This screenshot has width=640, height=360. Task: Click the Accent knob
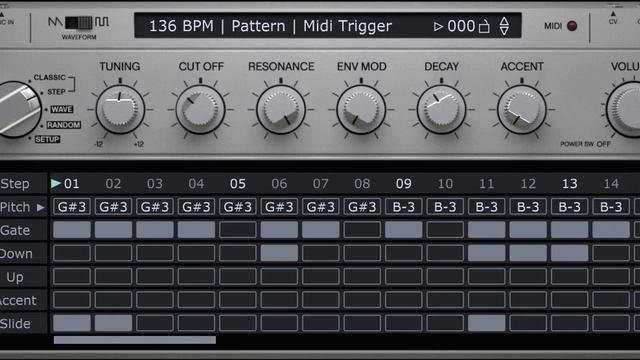[522, 109]
